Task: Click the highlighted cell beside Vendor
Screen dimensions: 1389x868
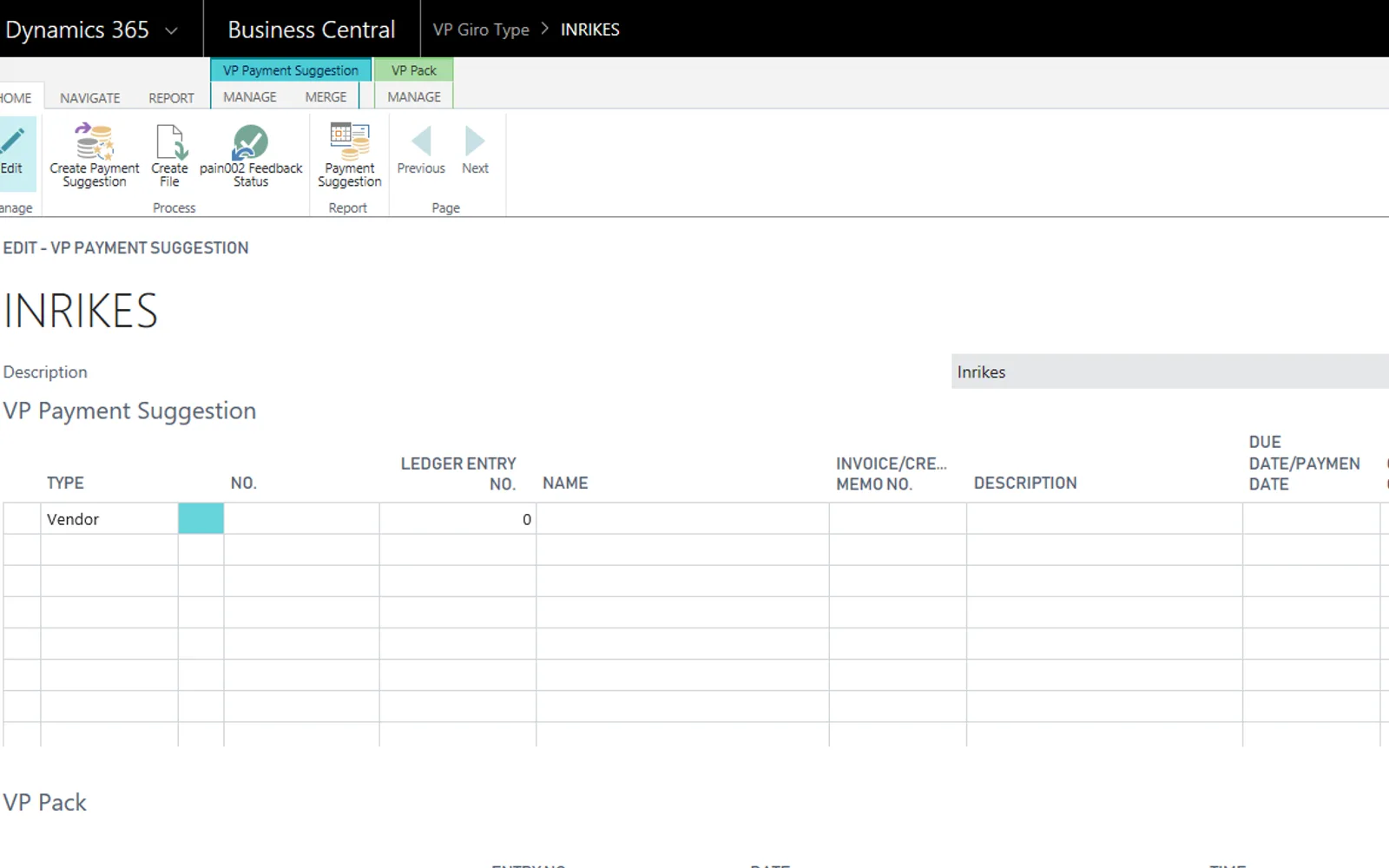Action: click(x=201, y=519)
